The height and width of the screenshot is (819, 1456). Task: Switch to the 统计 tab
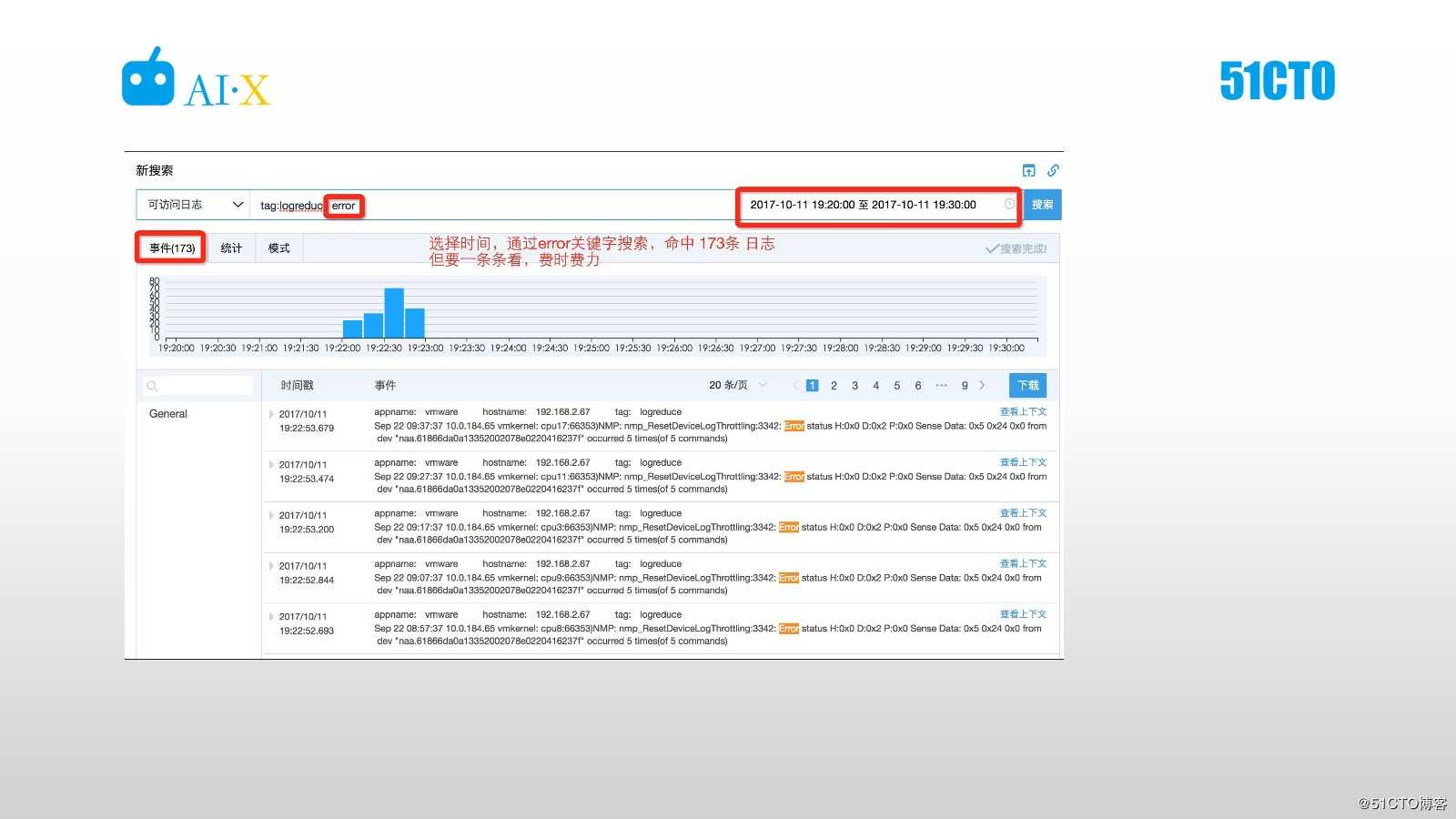pyautogui.click(x=232, y=248)
